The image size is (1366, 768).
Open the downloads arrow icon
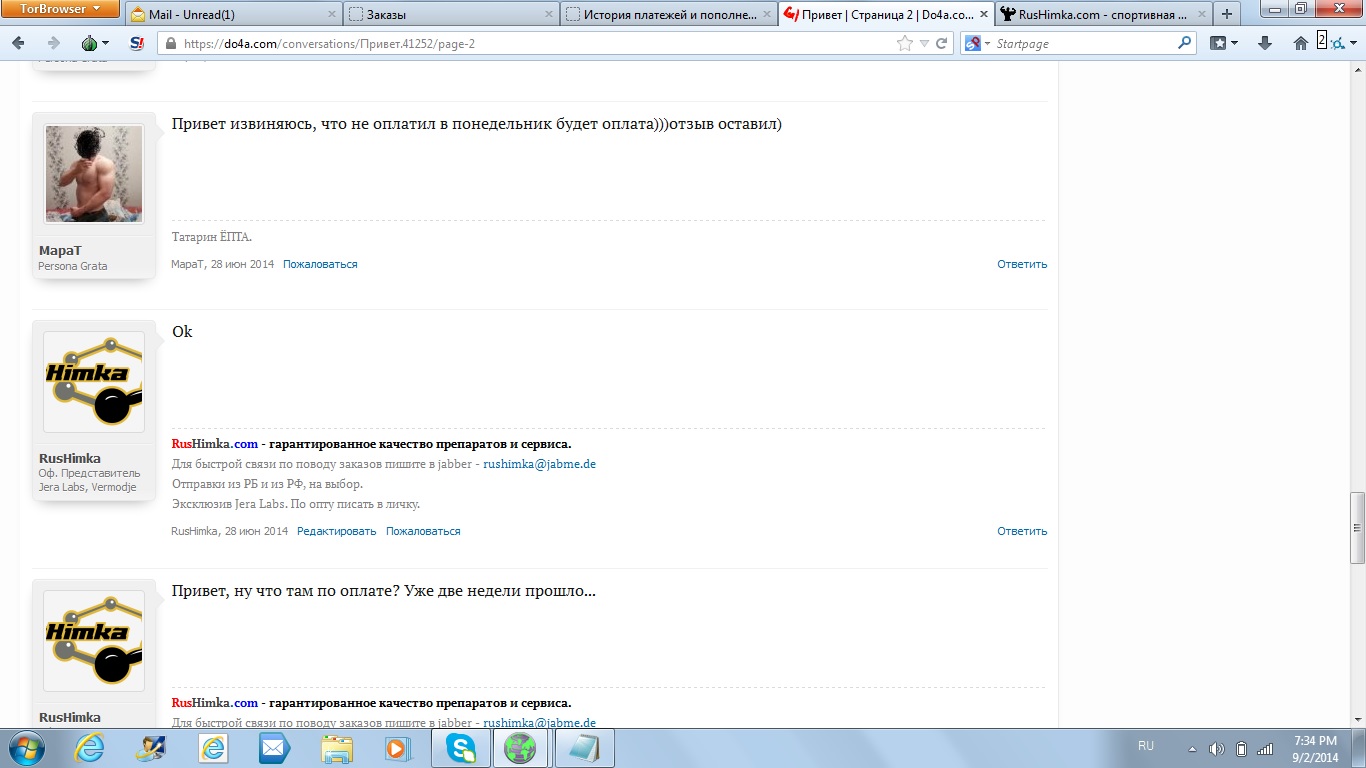pos(1264,43)
